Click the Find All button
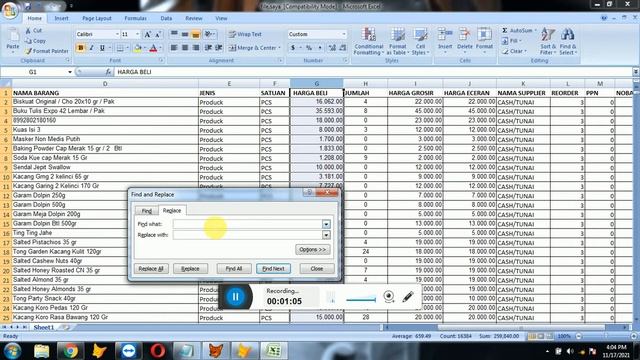The height and width of the screenshot is (360, 640). [234, 269]
